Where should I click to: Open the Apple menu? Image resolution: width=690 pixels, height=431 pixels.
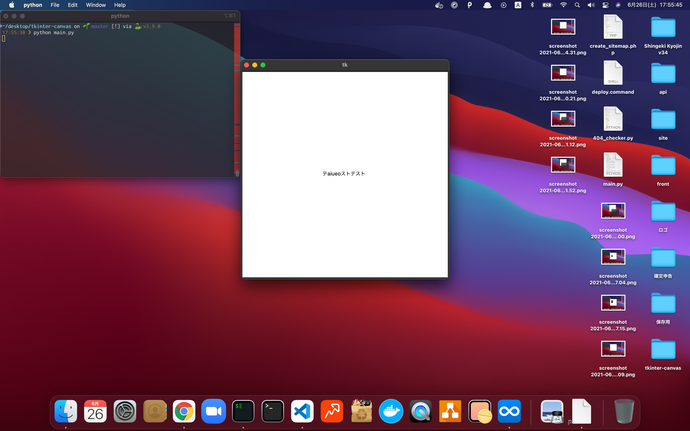point(11,5)
